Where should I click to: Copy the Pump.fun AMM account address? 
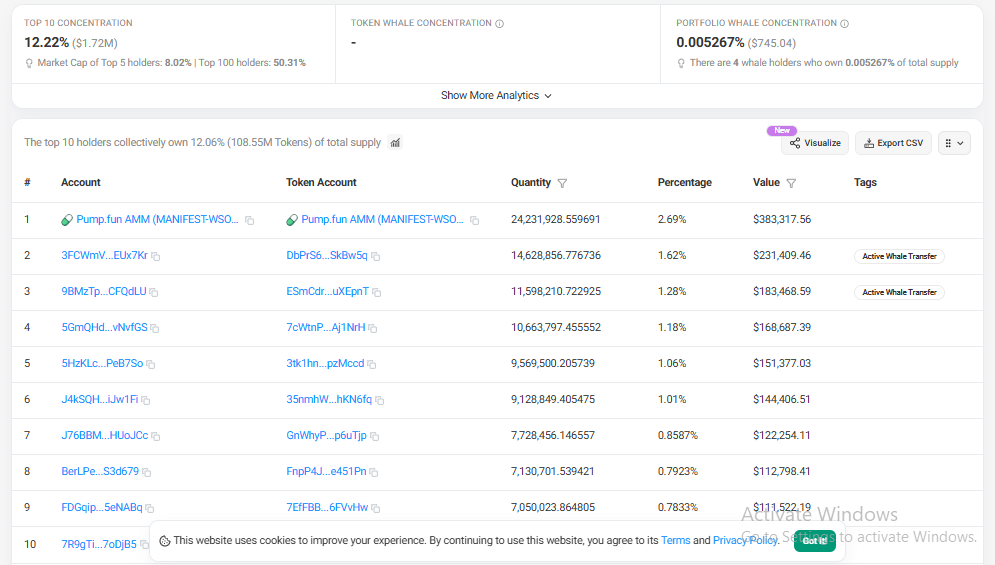coord(249,220)
